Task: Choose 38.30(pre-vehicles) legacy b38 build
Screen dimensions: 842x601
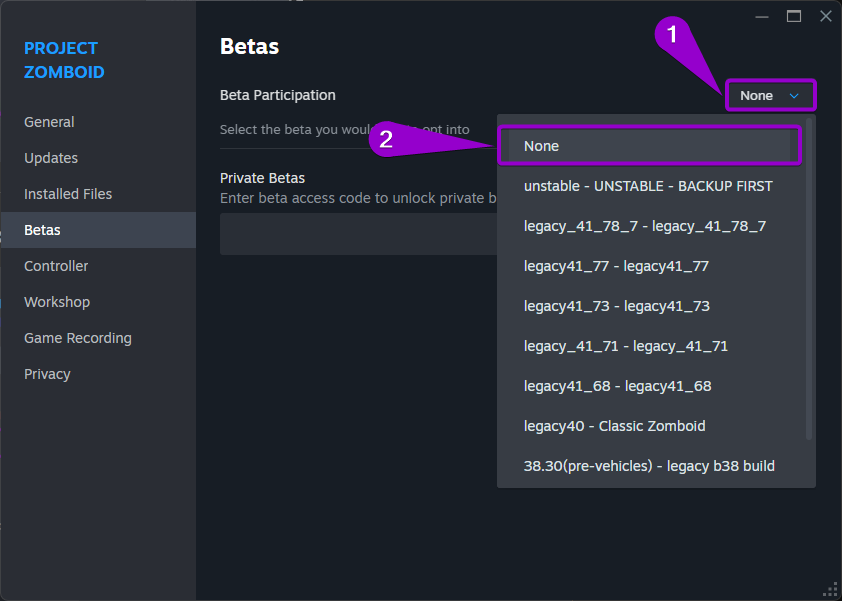Action: 650,466
